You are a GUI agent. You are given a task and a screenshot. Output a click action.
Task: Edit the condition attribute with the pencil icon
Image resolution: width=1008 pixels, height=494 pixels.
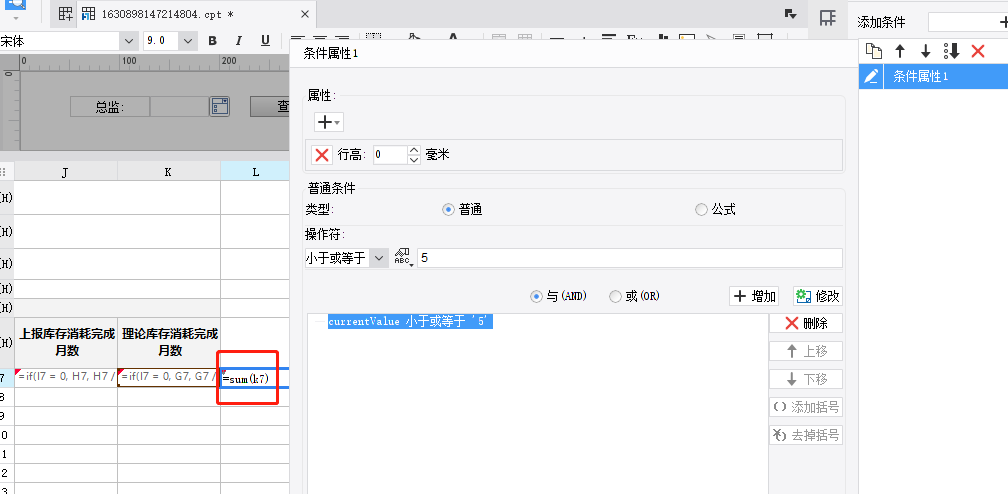pyautogui.click(x=871, y=77)
